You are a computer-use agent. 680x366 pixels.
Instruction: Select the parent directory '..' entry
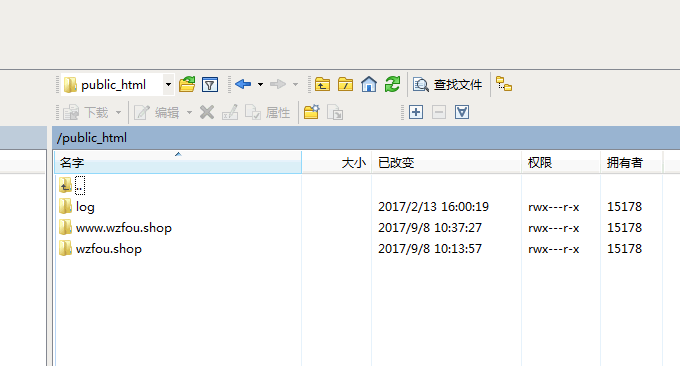point(80,186)
